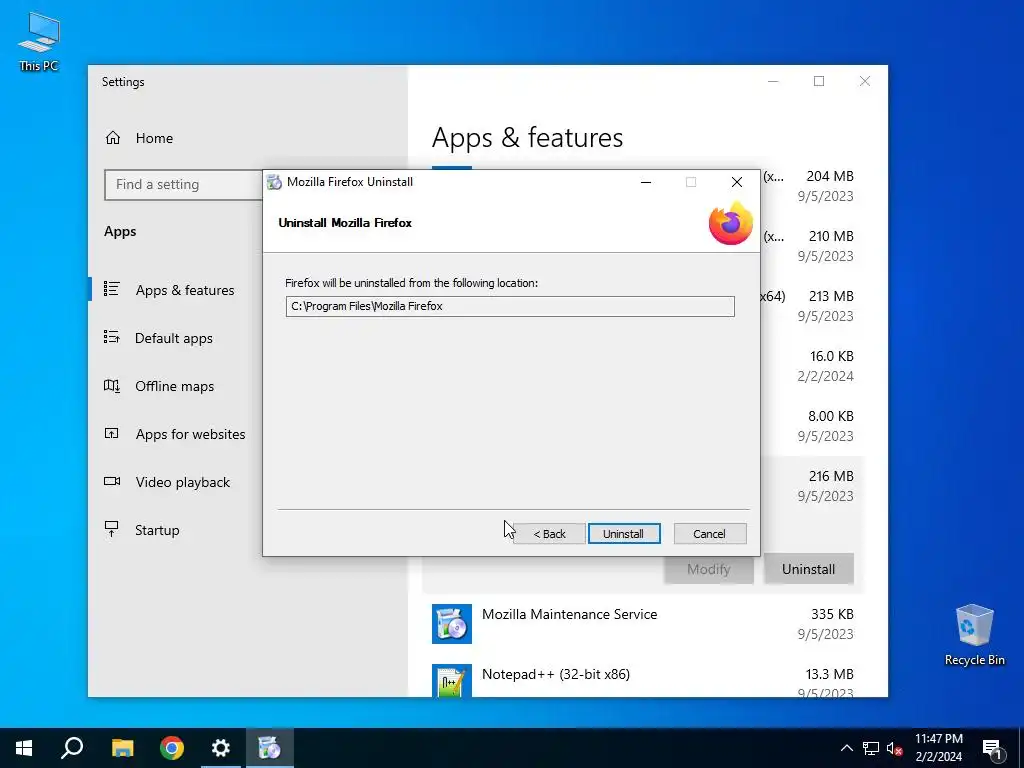
Task: Open the Startup settings page
Action: 157,530
